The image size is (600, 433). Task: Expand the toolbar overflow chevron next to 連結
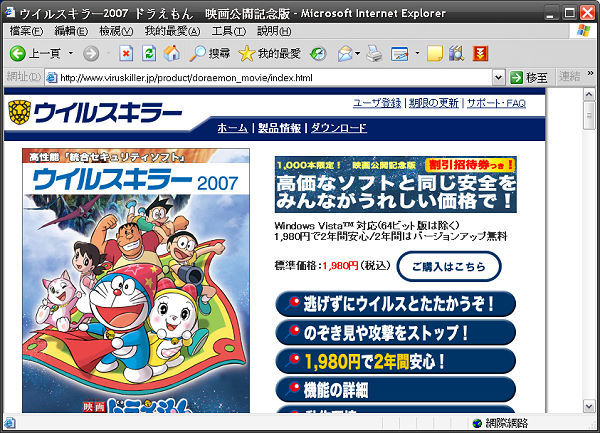(x=590, y=73)
